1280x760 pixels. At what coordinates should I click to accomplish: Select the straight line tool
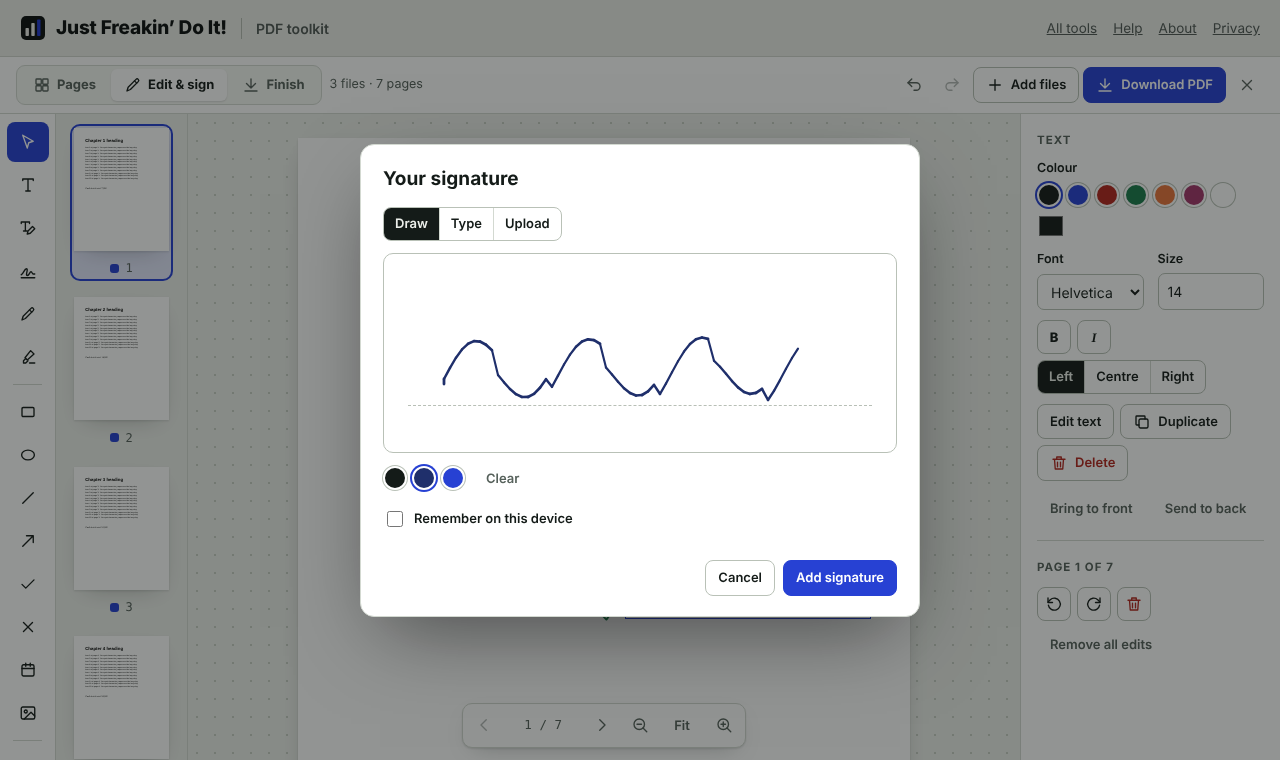point(28,498)
